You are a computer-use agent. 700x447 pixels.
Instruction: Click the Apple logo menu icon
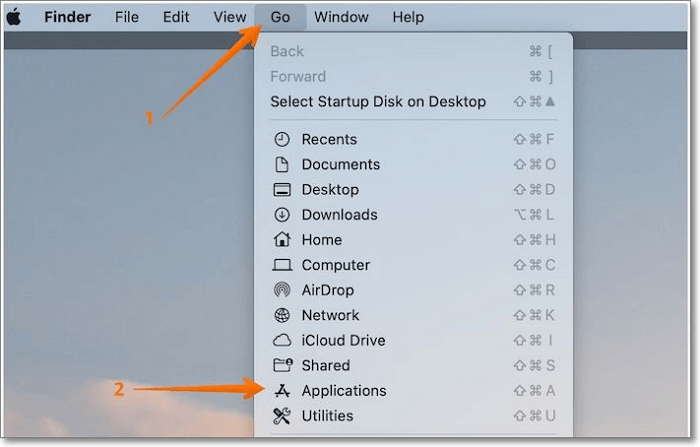(14, 17)
